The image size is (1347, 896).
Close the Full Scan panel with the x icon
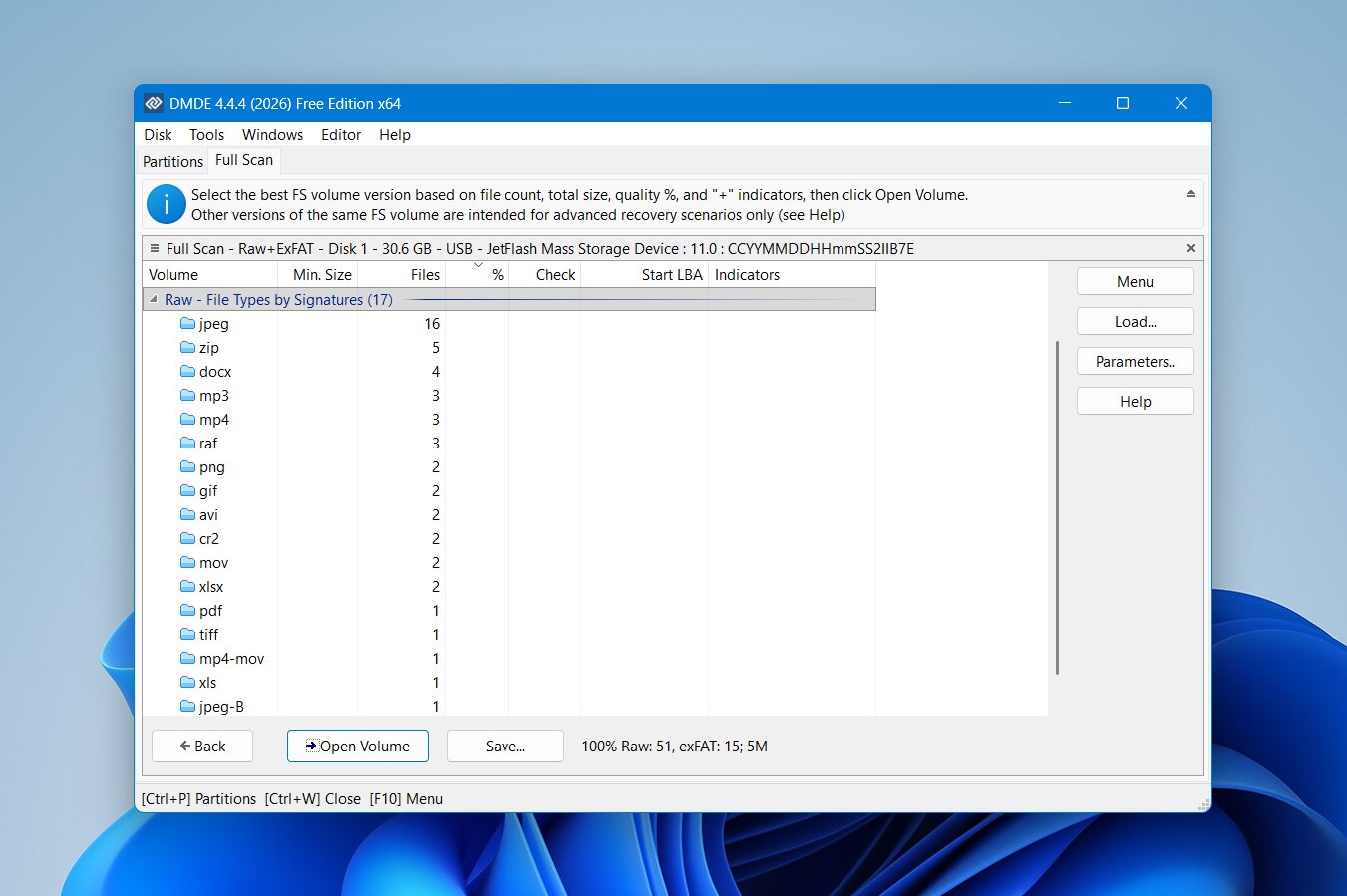1190,248
